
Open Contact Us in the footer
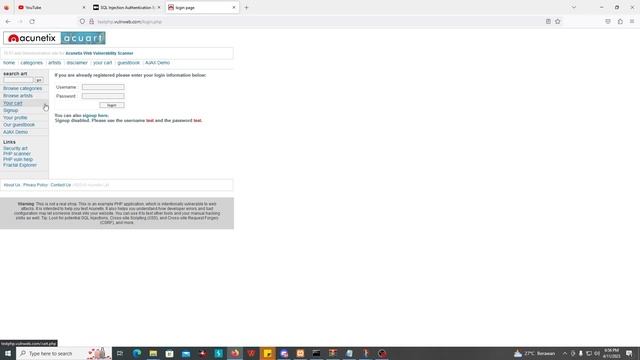(x=61, y=185)
